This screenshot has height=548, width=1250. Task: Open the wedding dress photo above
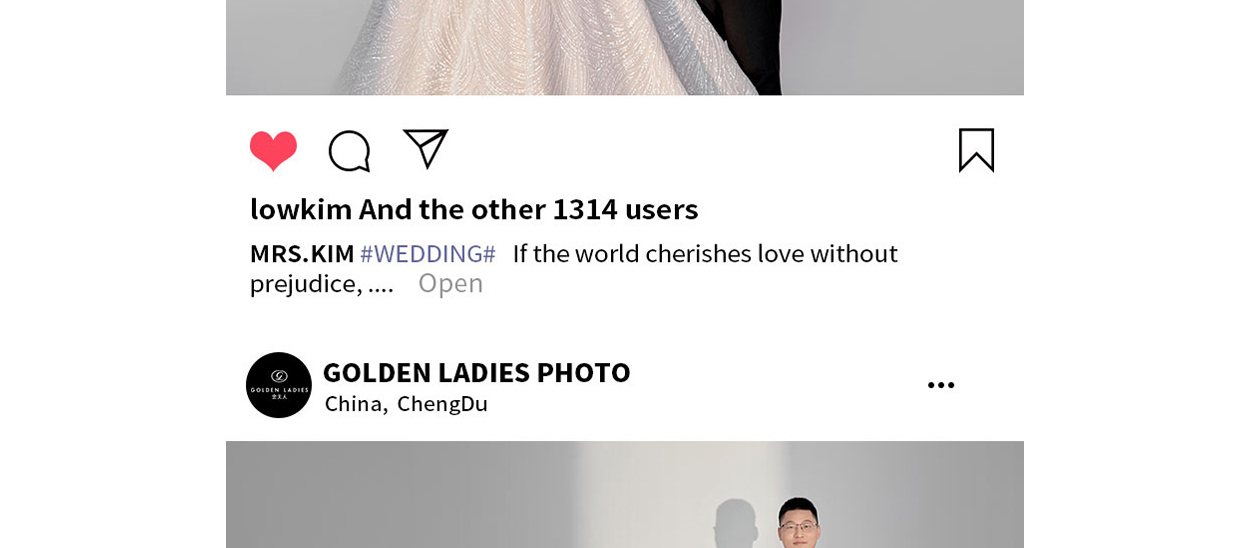[x=625, y=47]
